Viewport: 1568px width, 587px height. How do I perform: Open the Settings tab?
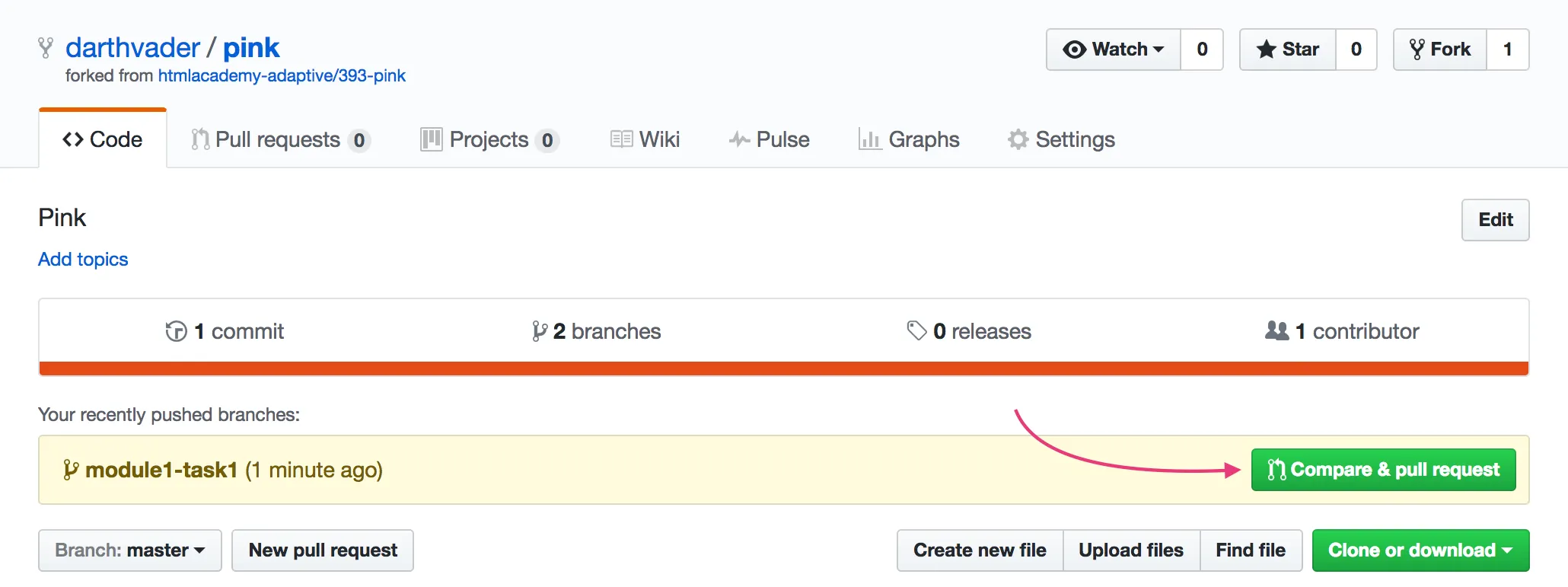1061,139
